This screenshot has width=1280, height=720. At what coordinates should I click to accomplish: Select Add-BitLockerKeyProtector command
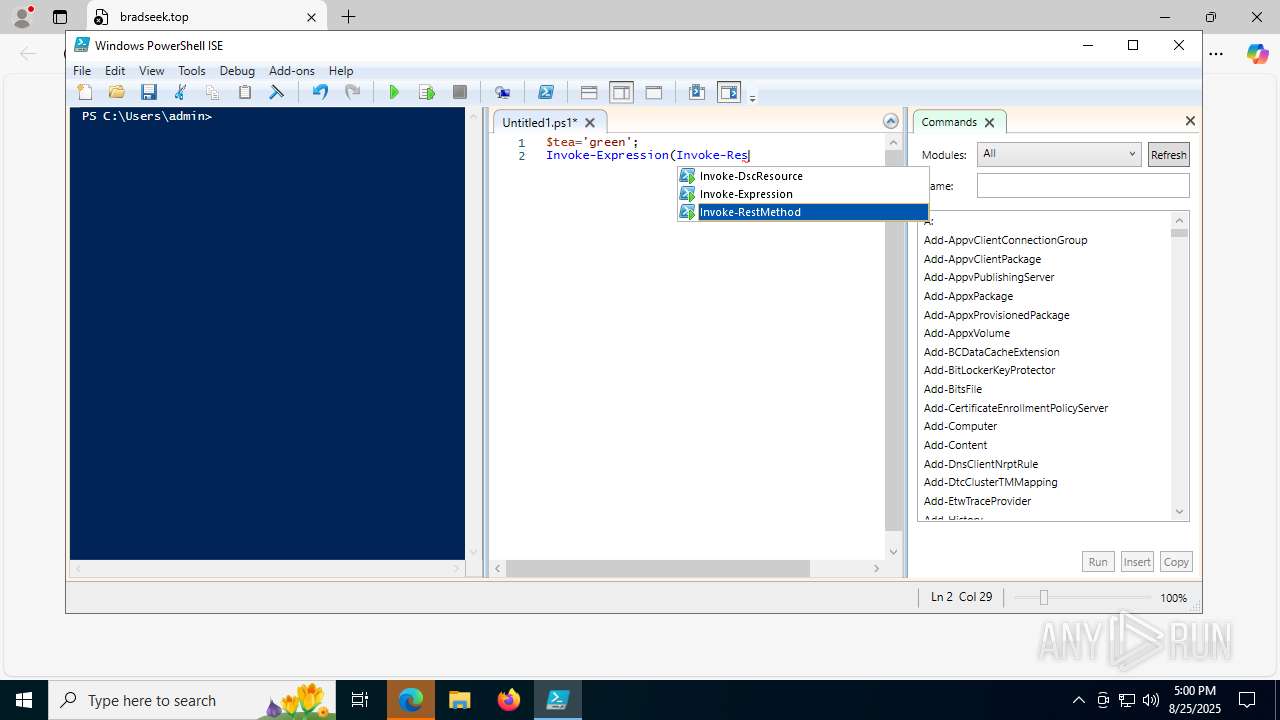click(x=989, y=370)
